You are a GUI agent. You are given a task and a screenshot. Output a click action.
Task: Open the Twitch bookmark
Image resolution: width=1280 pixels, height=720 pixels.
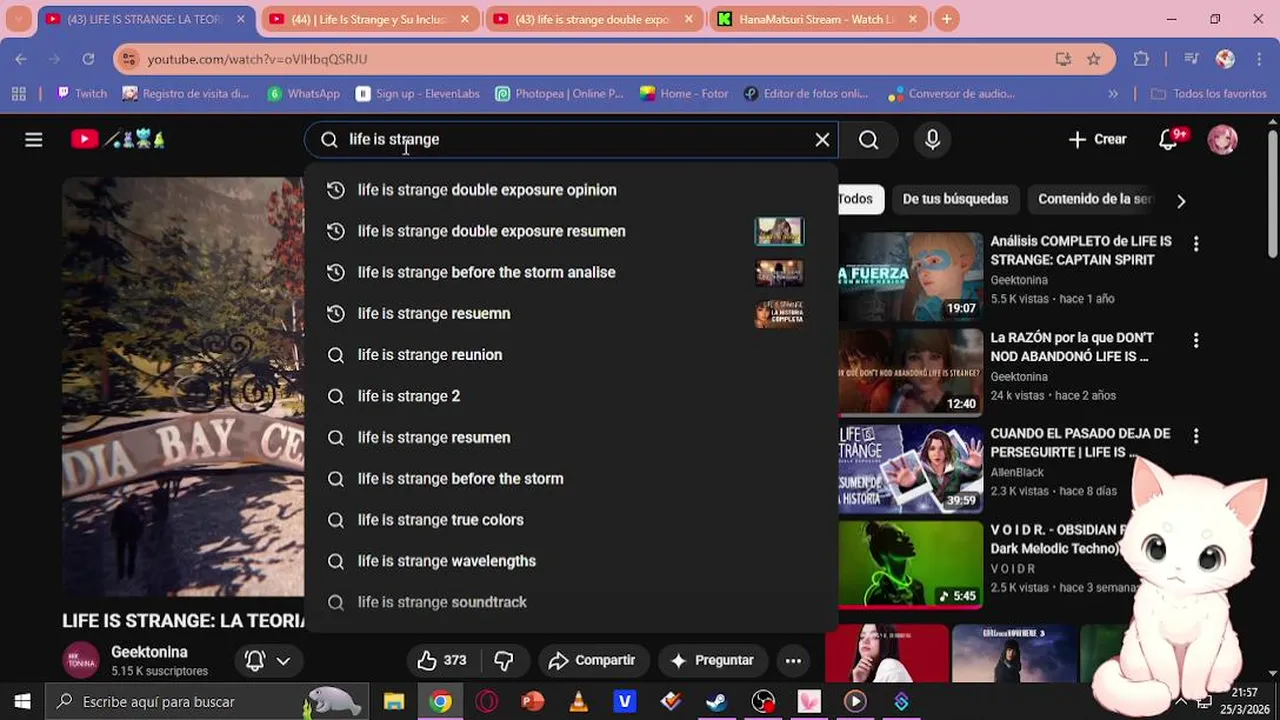click(x=81, y=93)
